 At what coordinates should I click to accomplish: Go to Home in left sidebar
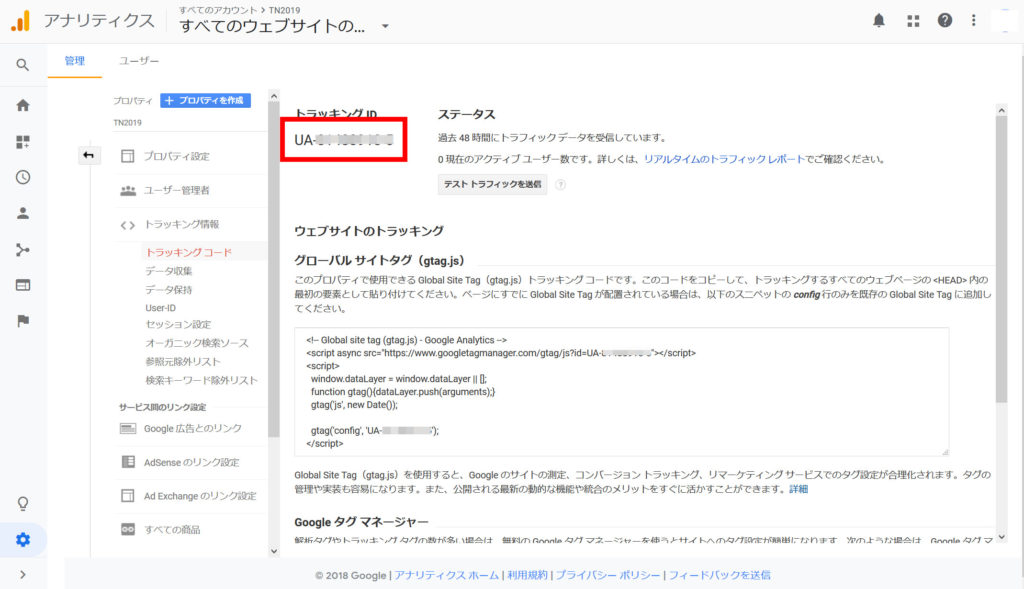coord(23,105)
